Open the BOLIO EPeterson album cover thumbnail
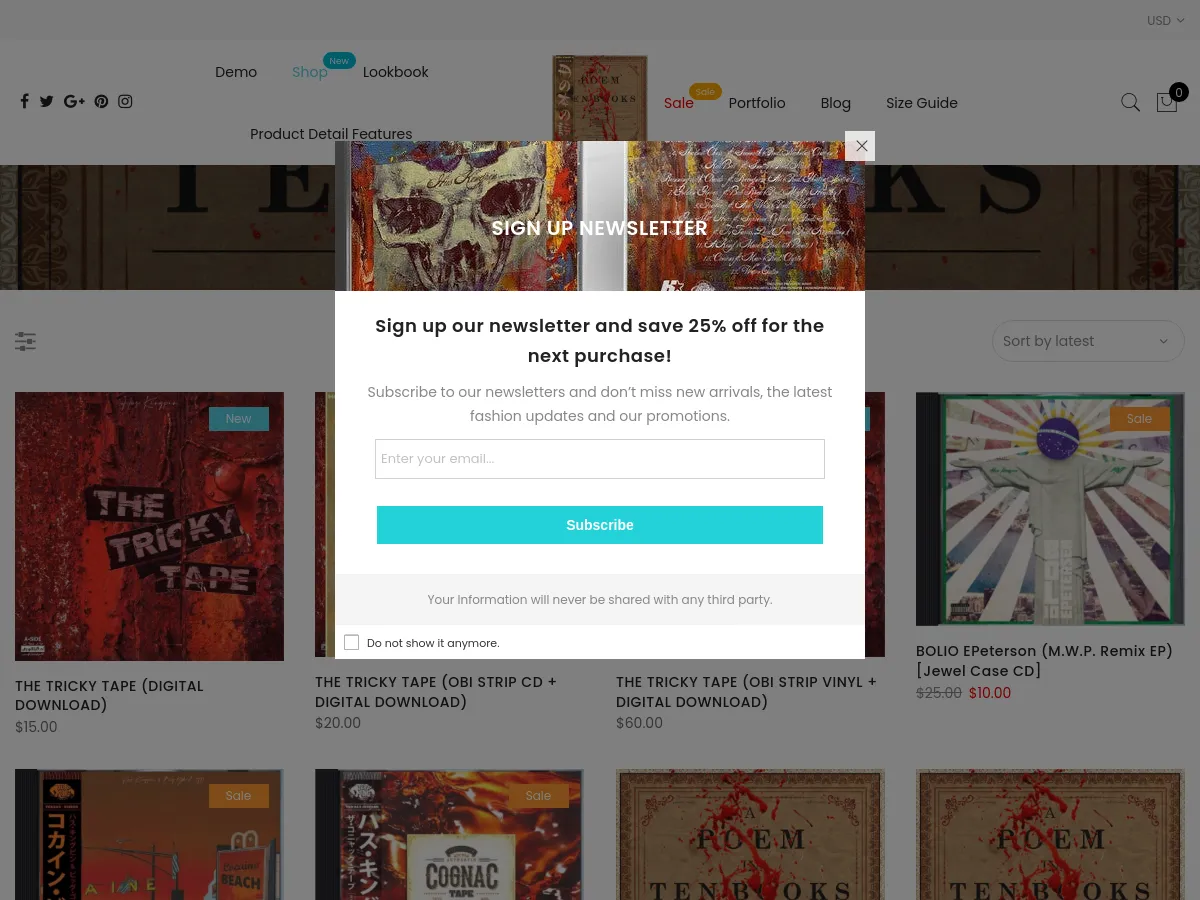The height and width of the screenshot is (900, 1200). click(1050, 509)
